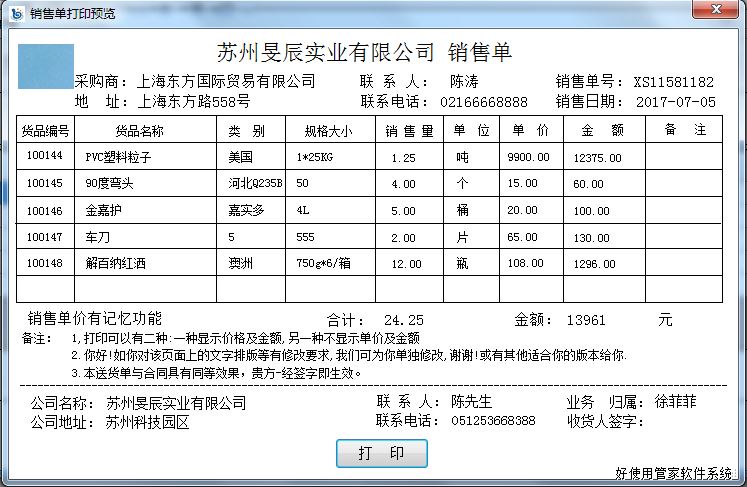Select the 货品编号 column header

pyautogui.click(x=46, y=131)
